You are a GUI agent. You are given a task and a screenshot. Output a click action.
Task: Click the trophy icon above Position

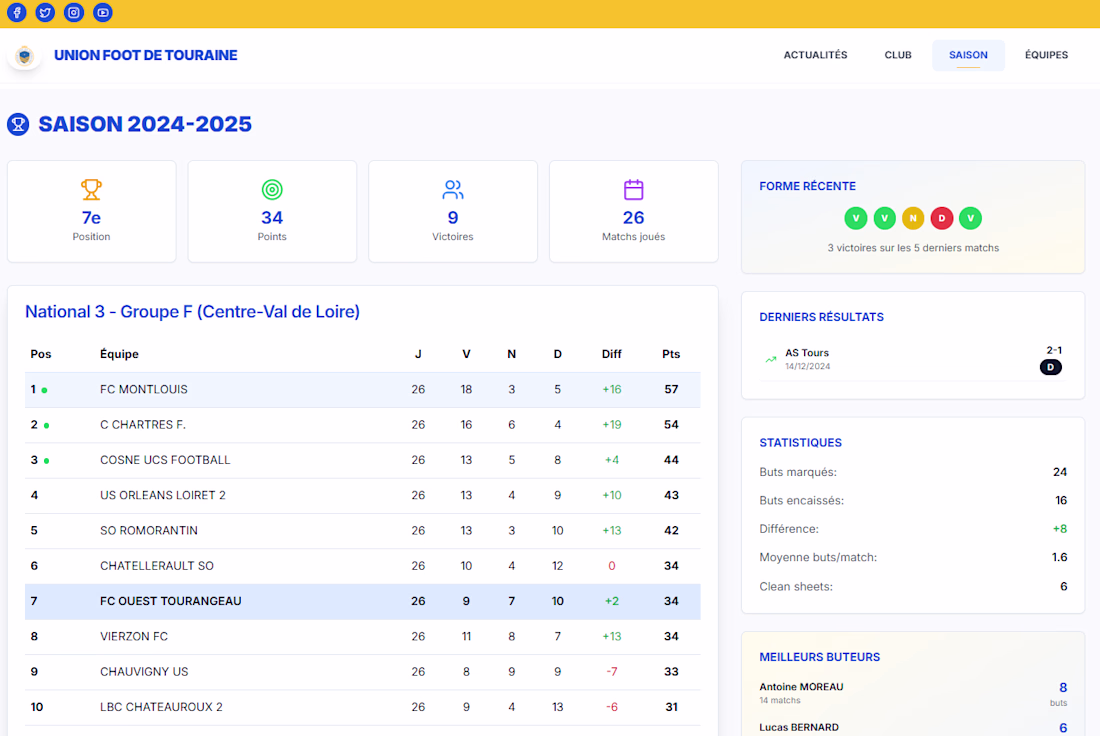click(91, 189)
